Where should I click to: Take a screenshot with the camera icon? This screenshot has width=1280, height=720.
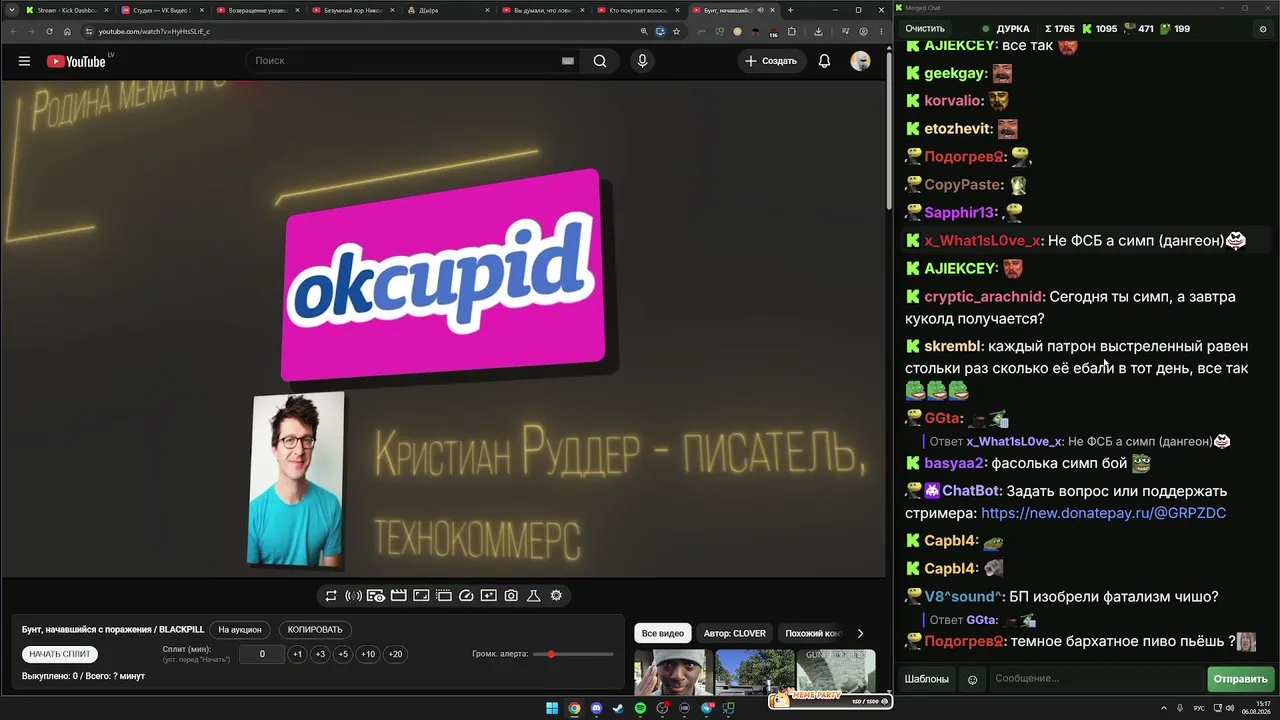click(x=511, y=596)
